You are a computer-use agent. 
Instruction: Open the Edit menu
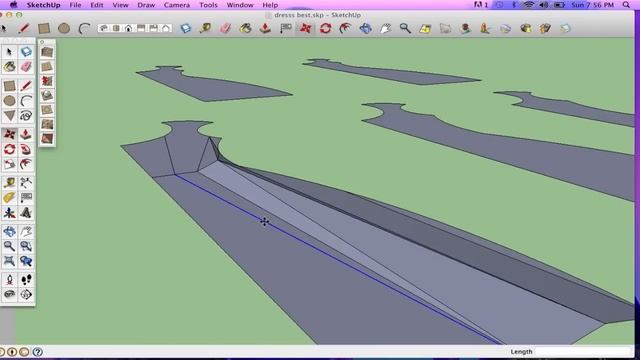click(x=97, y=5)
